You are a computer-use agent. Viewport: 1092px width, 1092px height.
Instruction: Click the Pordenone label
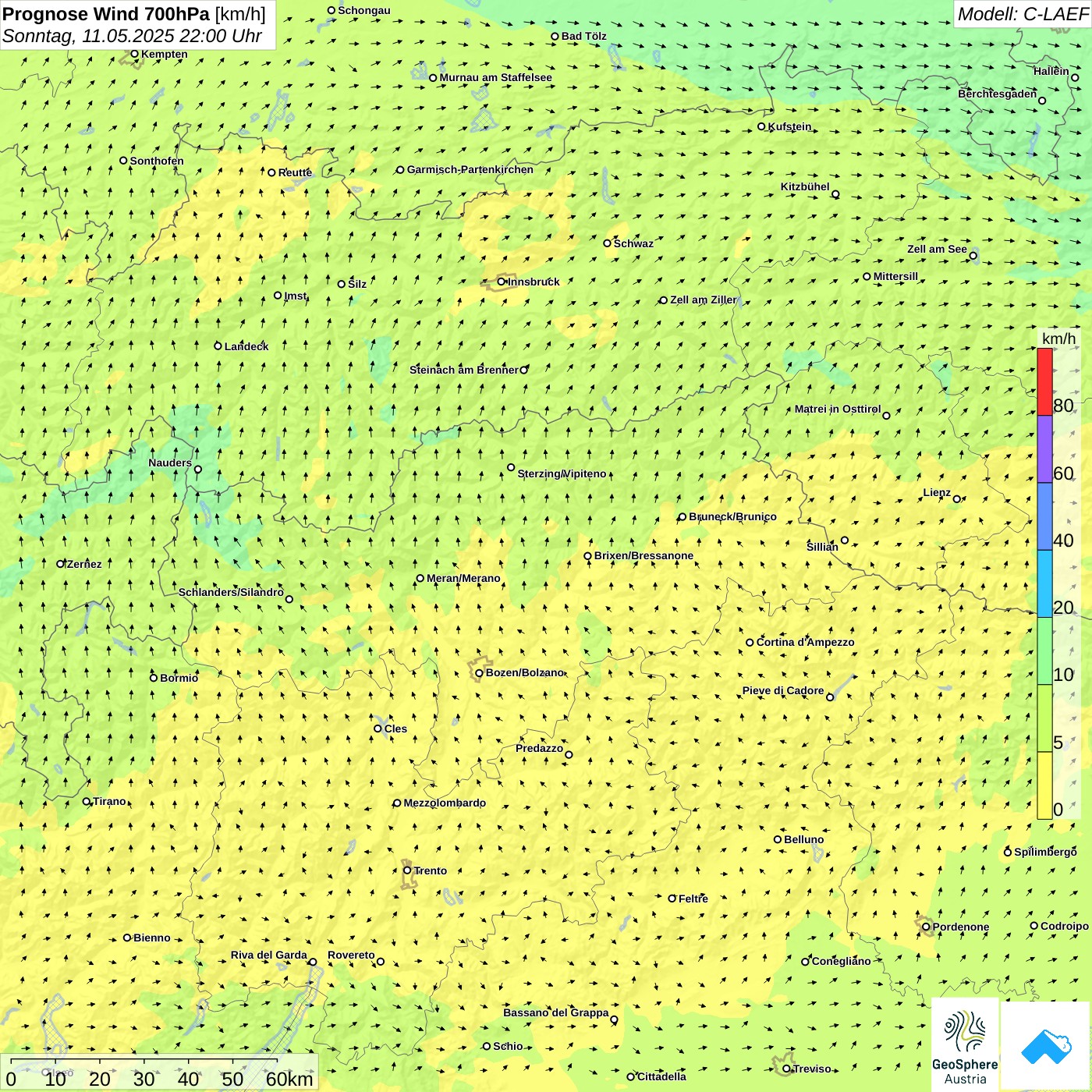[x=960, y=927]
